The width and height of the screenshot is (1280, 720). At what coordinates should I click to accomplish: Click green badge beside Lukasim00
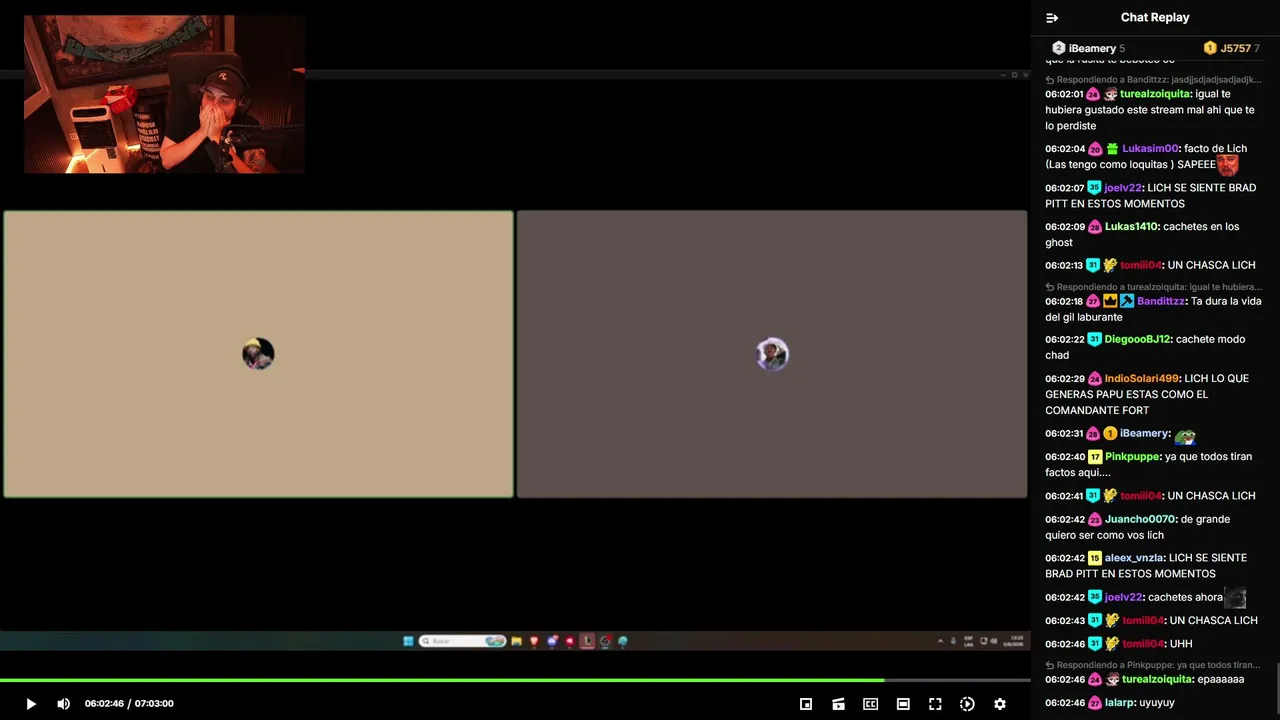click(1112, 149)
